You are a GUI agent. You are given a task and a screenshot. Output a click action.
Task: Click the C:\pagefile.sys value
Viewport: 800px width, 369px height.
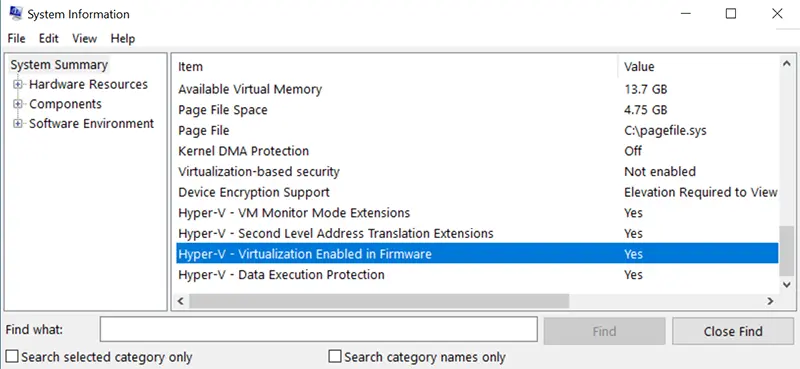(665, 131)
